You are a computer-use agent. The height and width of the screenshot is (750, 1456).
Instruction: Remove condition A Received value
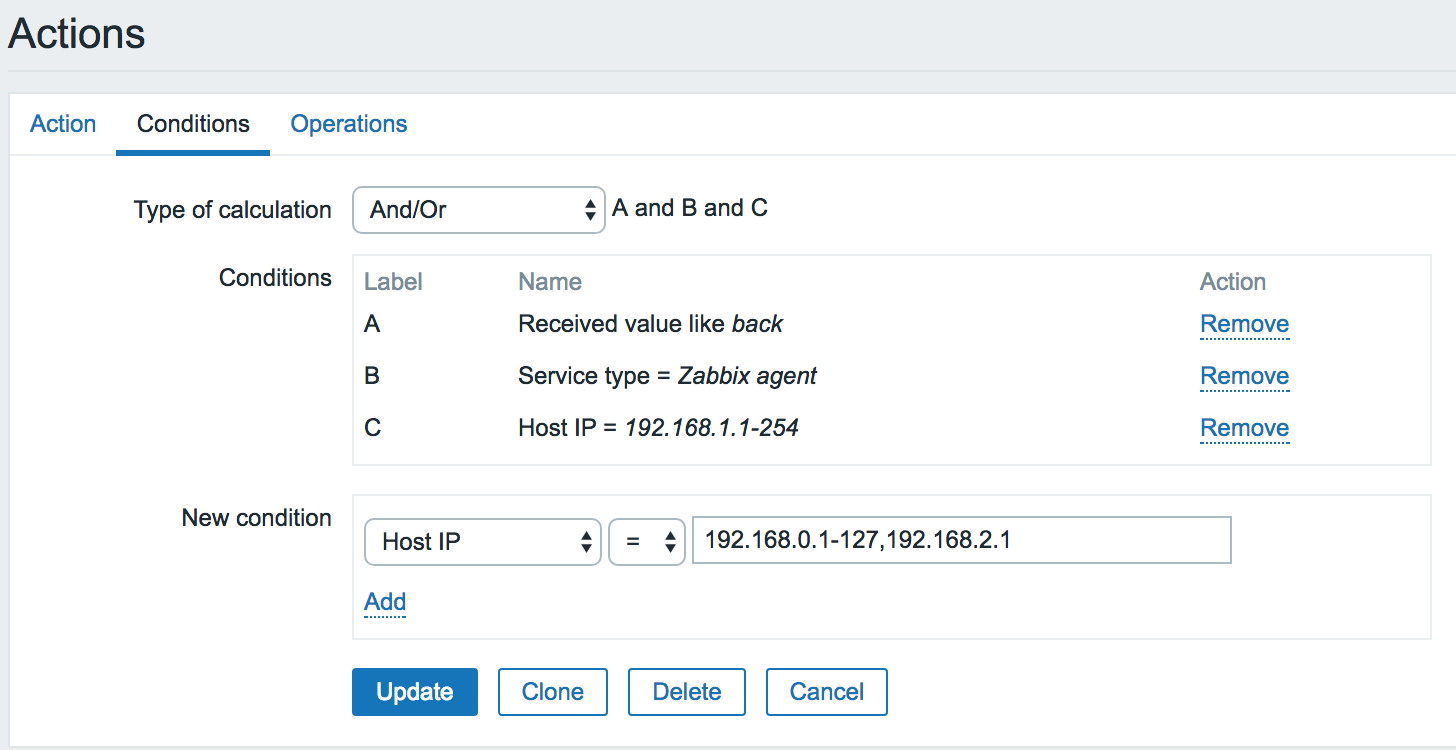(1244, 324)
